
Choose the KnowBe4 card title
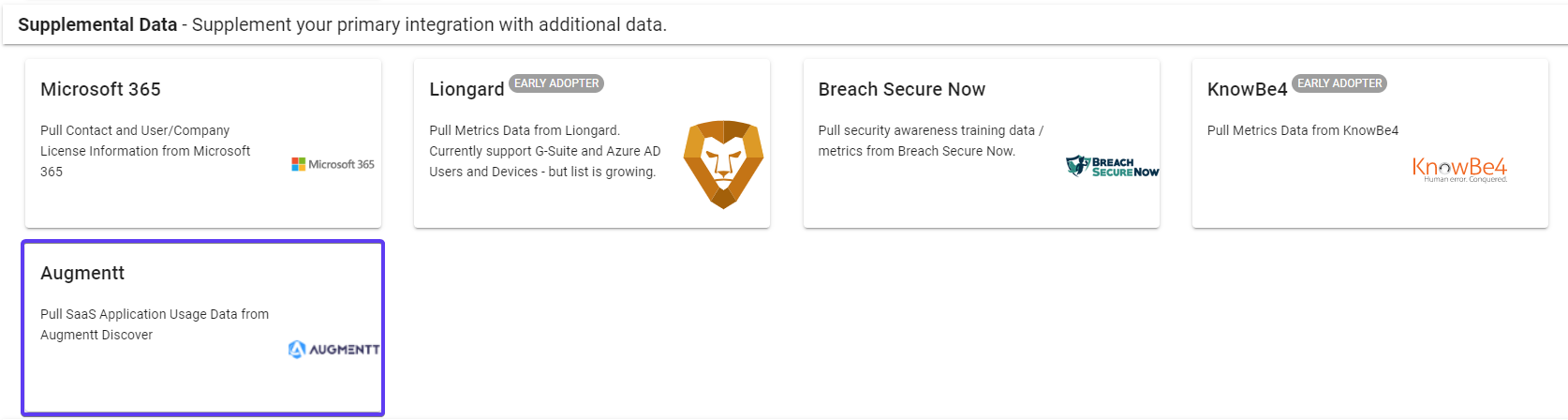1247,89
